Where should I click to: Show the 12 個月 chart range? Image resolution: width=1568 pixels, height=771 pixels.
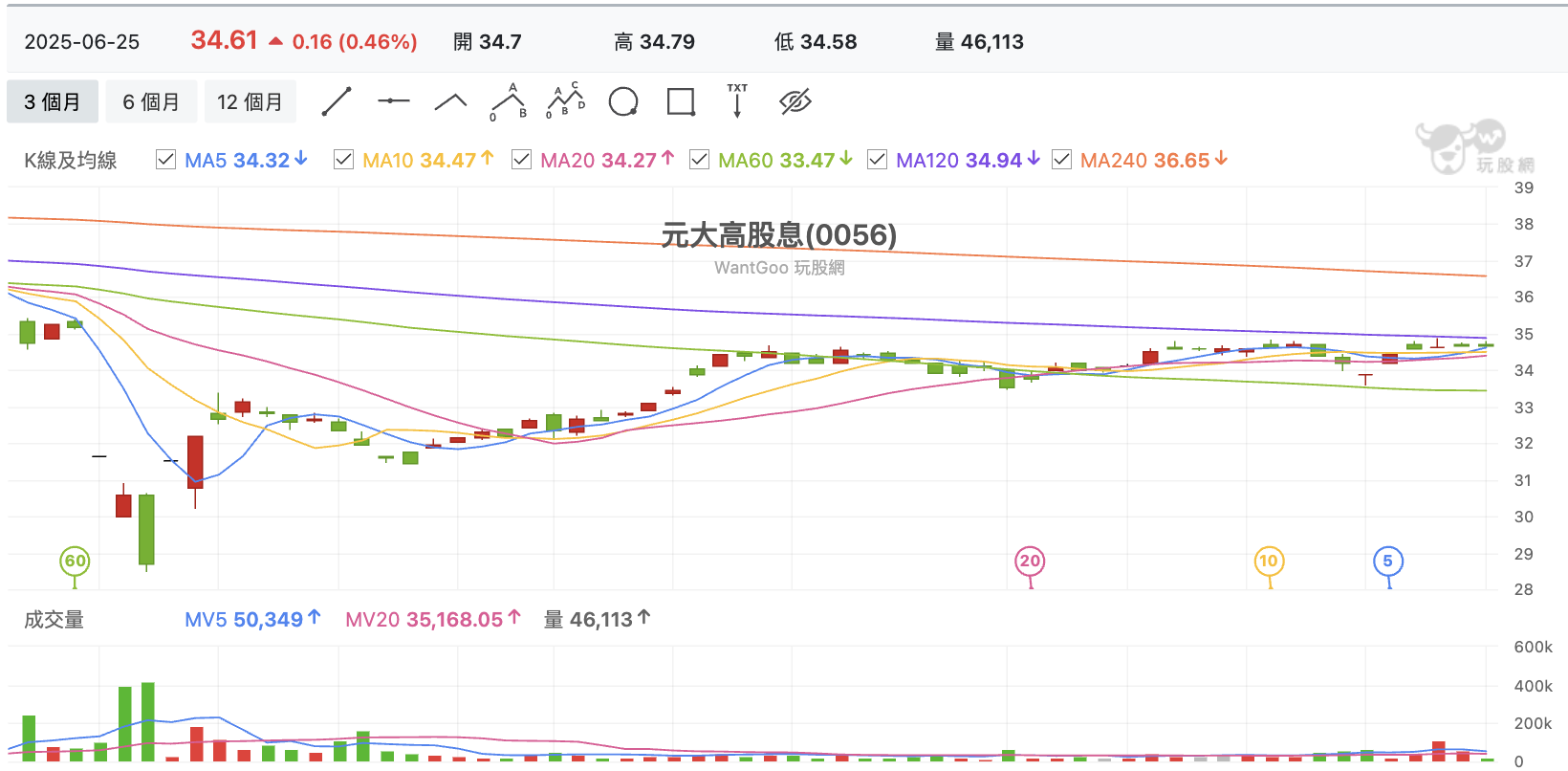click(250, 101)
